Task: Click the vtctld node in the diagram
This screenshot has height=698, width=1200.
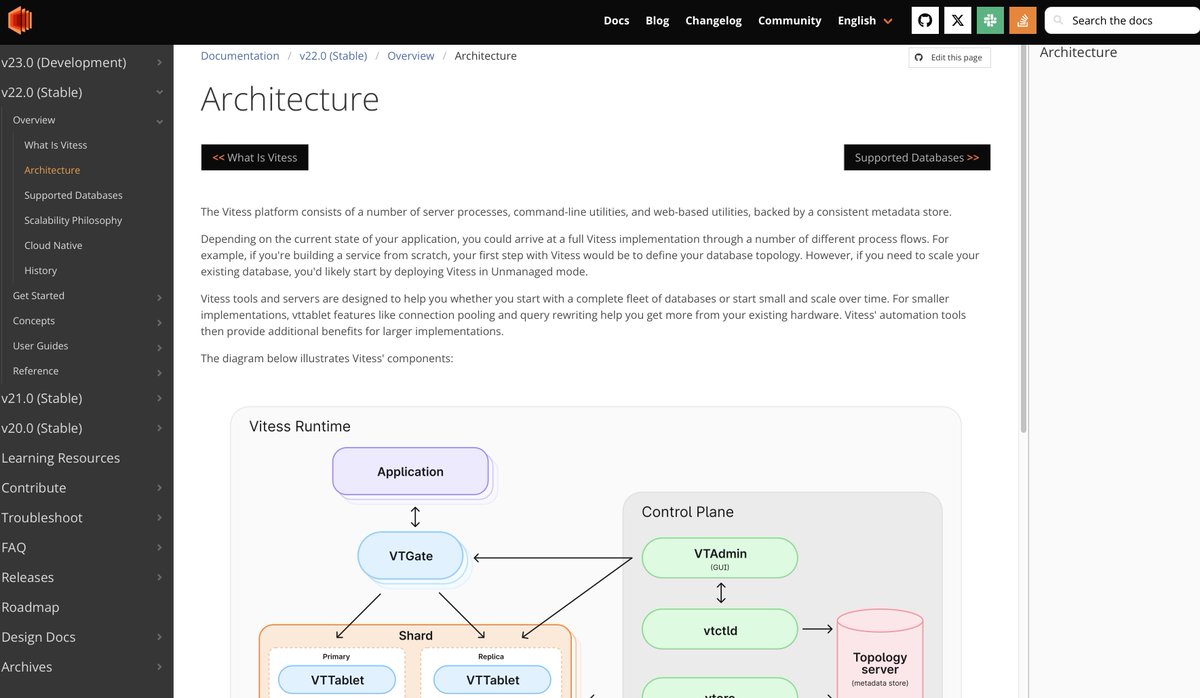Action: click(x=720, y=630)
